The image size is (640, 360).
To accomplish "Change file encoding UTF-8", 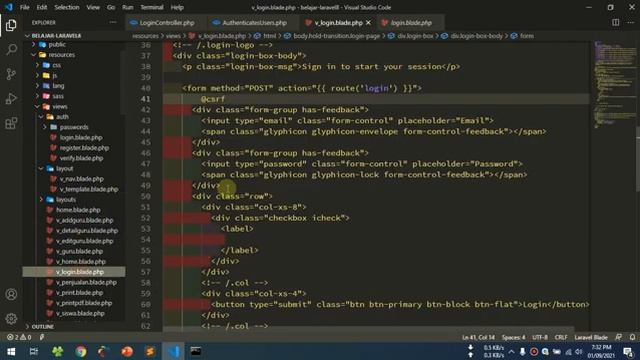I will point(540,337).
